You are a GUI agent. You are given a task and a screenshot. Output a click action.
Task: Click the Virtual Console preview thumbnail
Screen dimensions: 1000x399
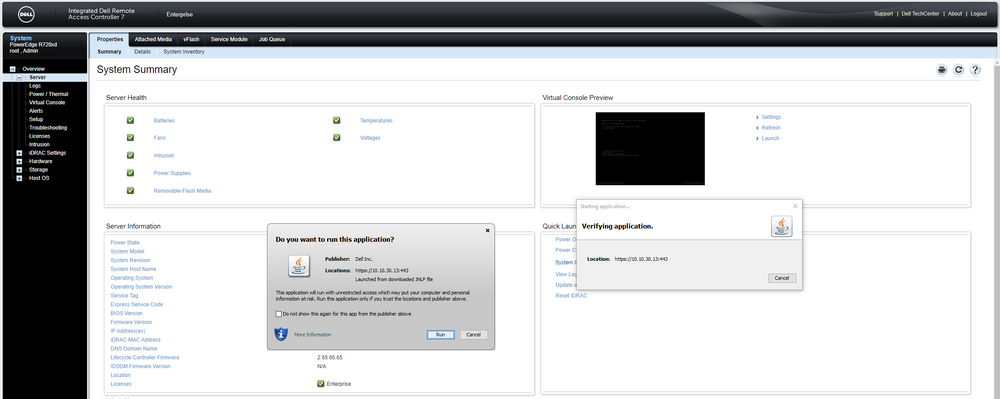[x=650, y=149]
